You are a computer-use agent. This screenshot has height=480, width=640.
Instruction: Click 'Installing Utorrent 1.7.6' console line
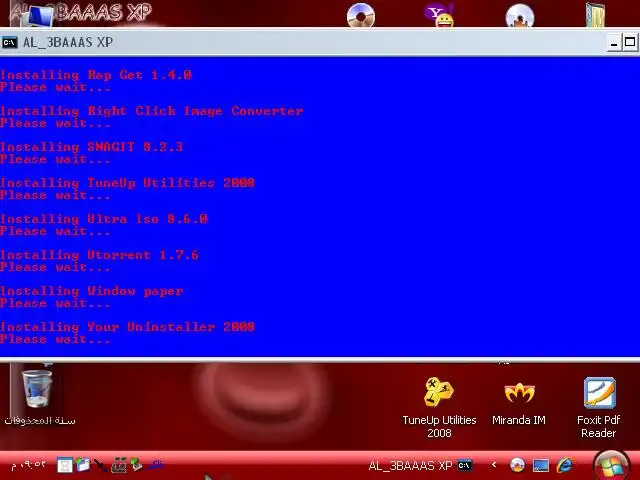[99, 255]
